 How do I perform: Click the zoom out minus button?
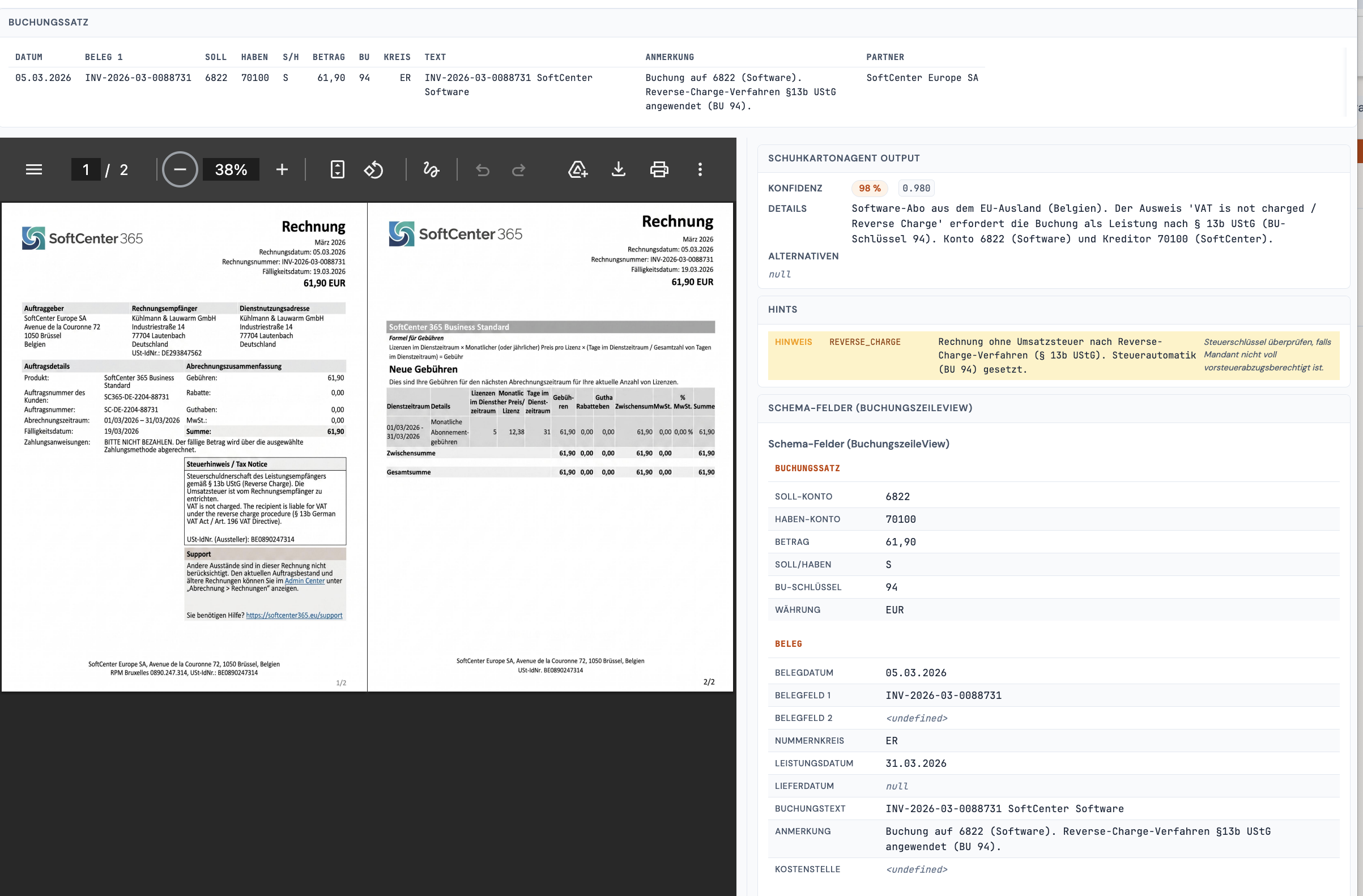pos(180,169)
